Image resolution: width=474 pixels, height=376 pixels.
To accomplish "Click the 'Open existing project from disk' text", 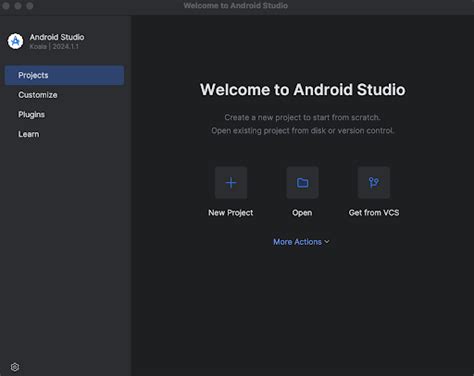I will click(x=302, y=130).
